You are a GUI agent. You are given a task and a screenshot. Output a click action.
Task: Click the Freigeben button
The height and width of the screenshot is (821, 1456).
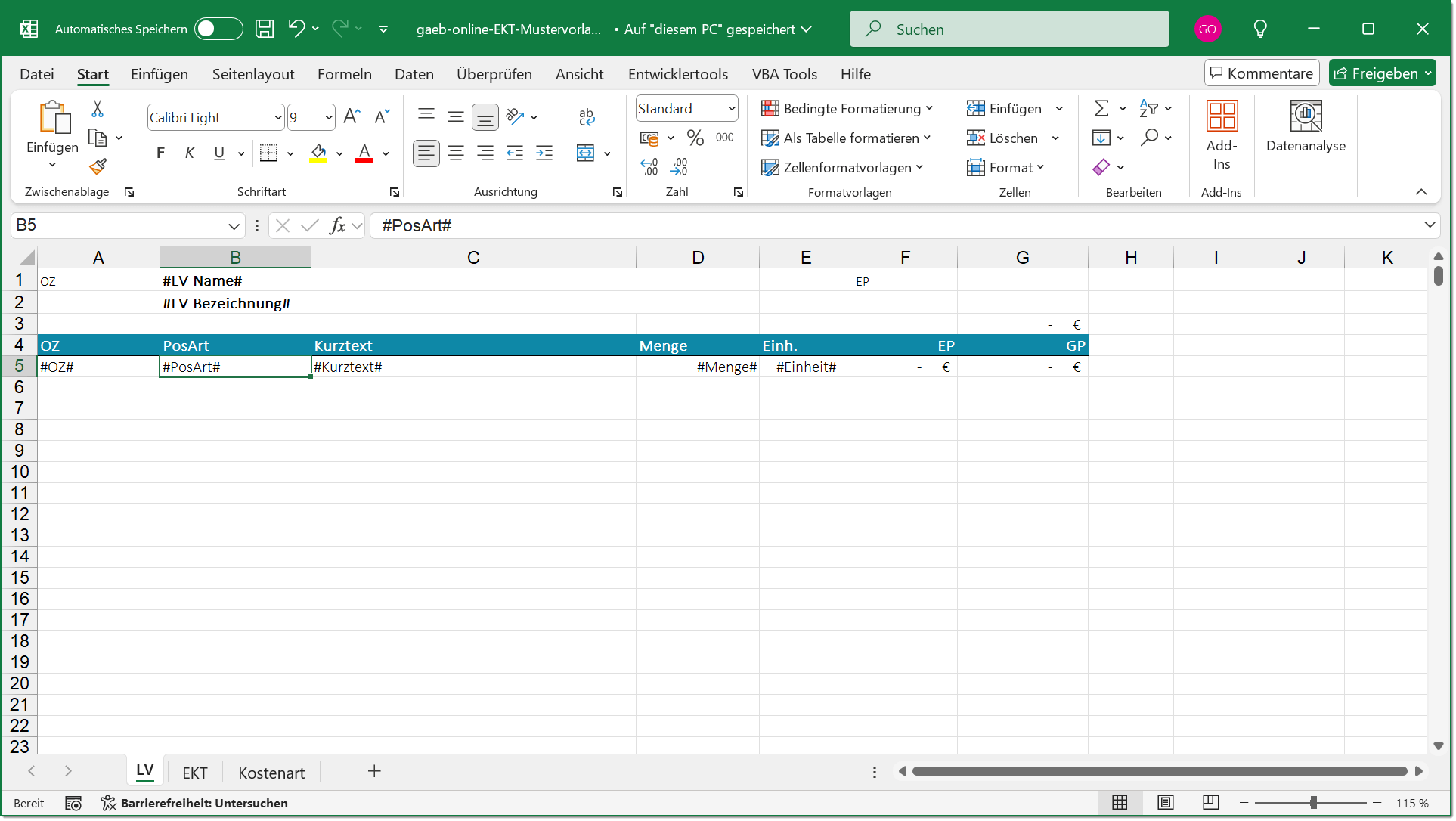(x=1383, y=73)
